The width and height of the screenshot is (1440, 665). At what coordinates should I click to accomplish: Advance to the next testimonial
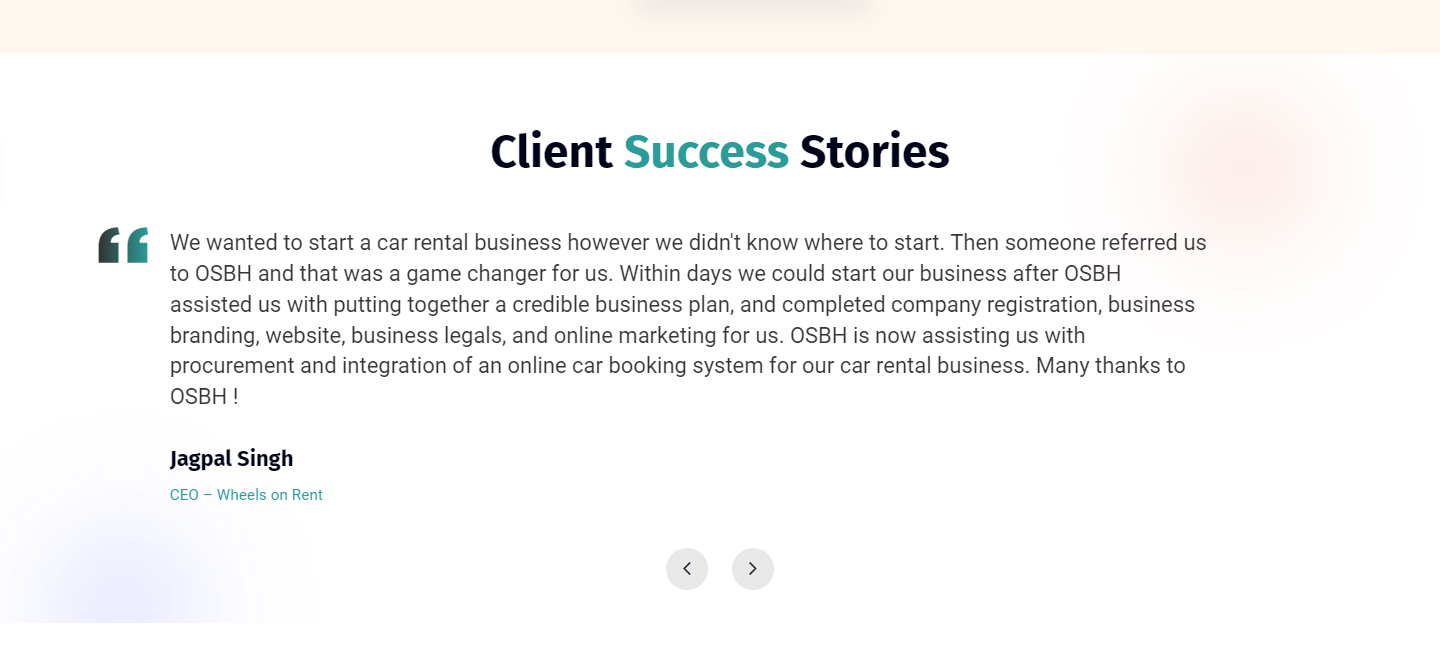click(x=753, y=569)
